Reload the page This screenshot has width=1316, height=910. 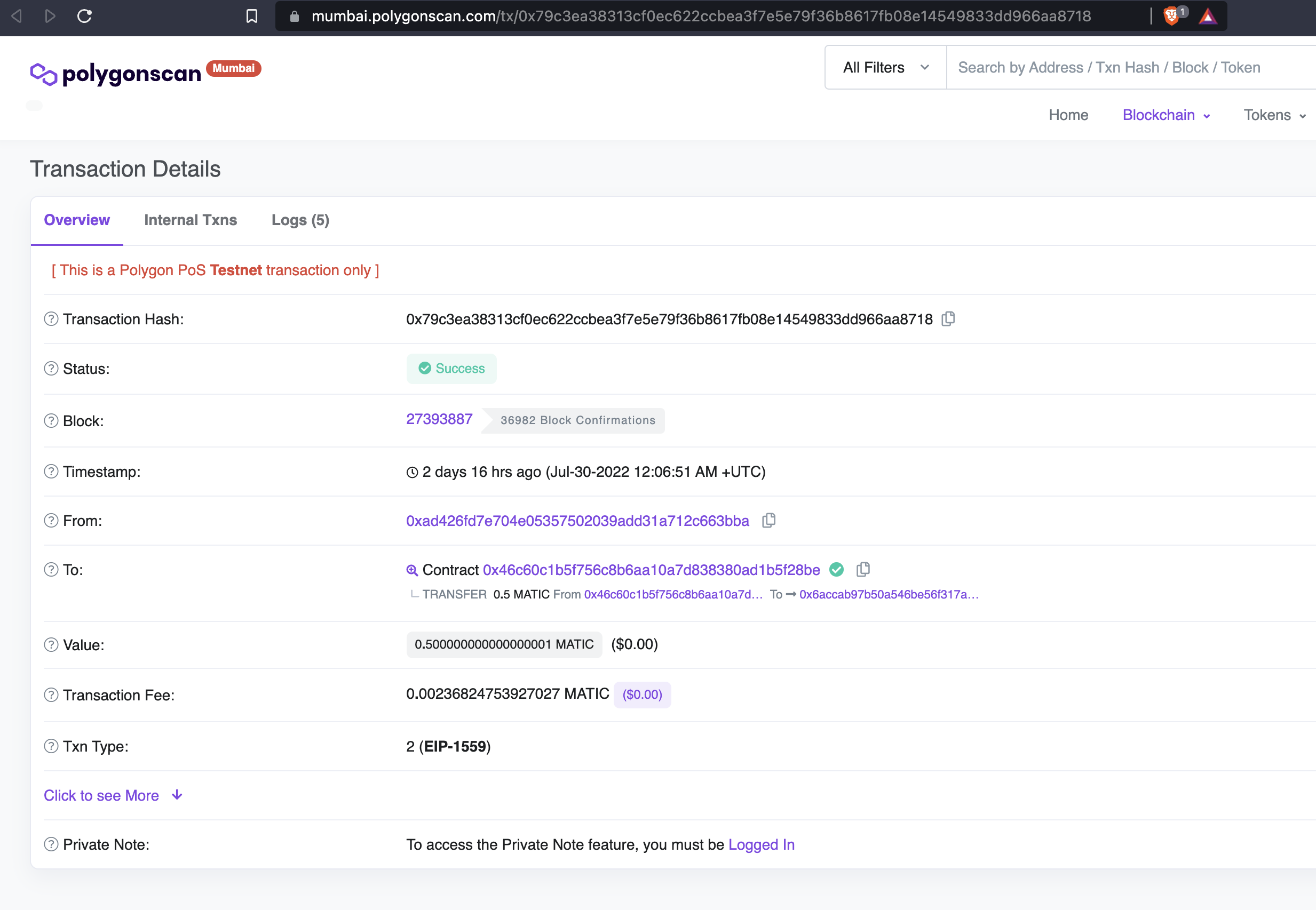pyautogui.click(x=84, y=16)
